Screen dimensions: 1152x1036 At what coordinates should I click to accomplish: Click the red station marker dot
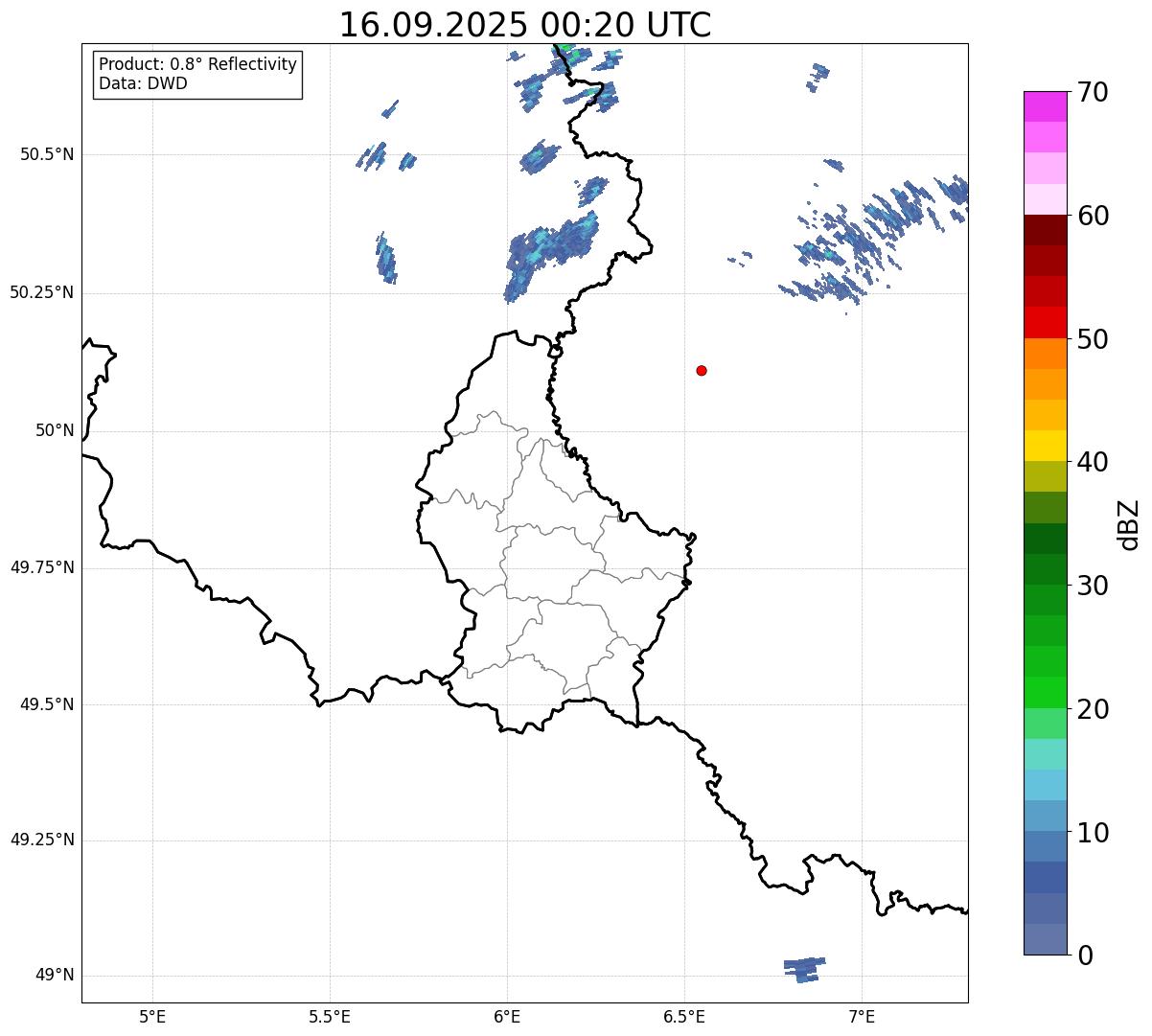click(x=702, y=370)
